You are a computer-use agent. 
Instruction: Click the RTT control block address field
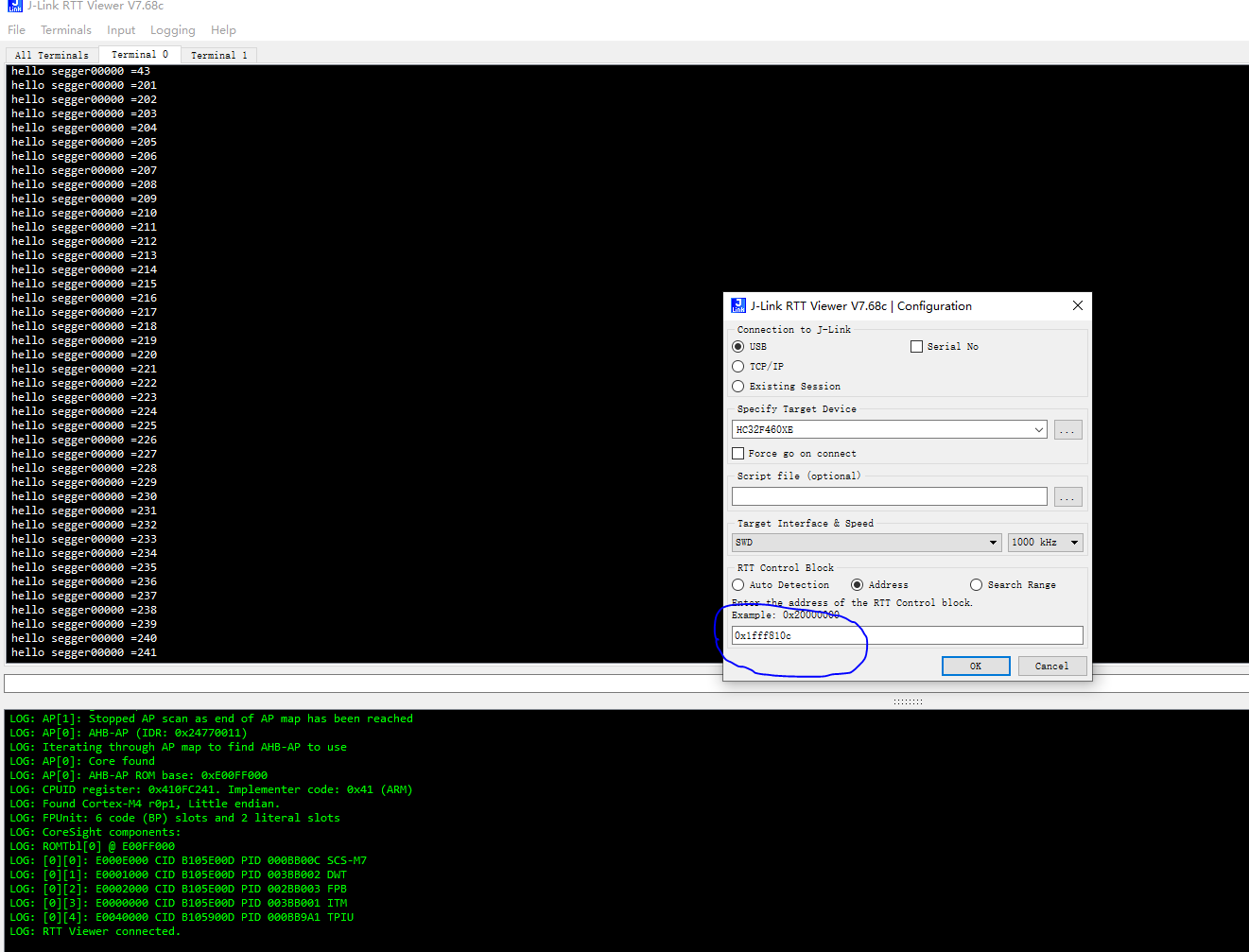tap(908, 635)
